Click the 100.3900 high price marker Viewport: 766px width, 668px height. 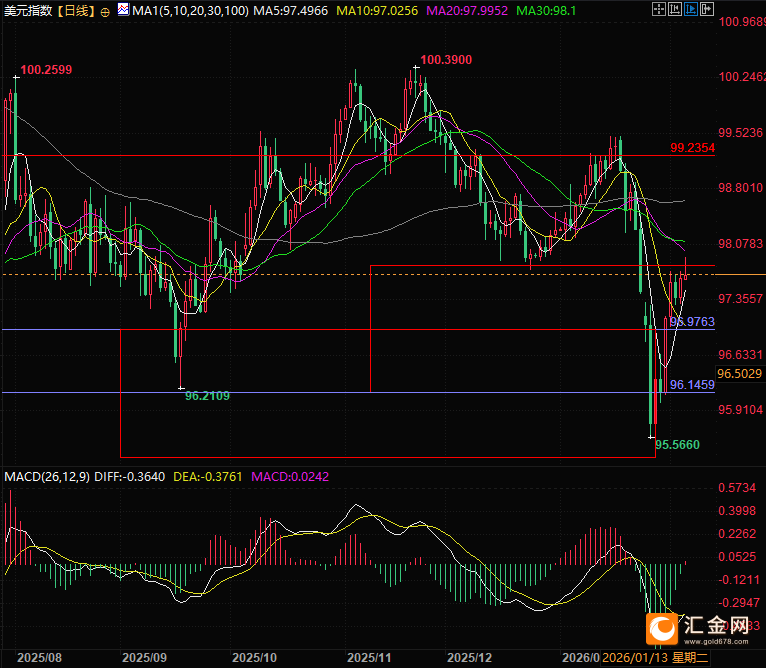point(446,60)
